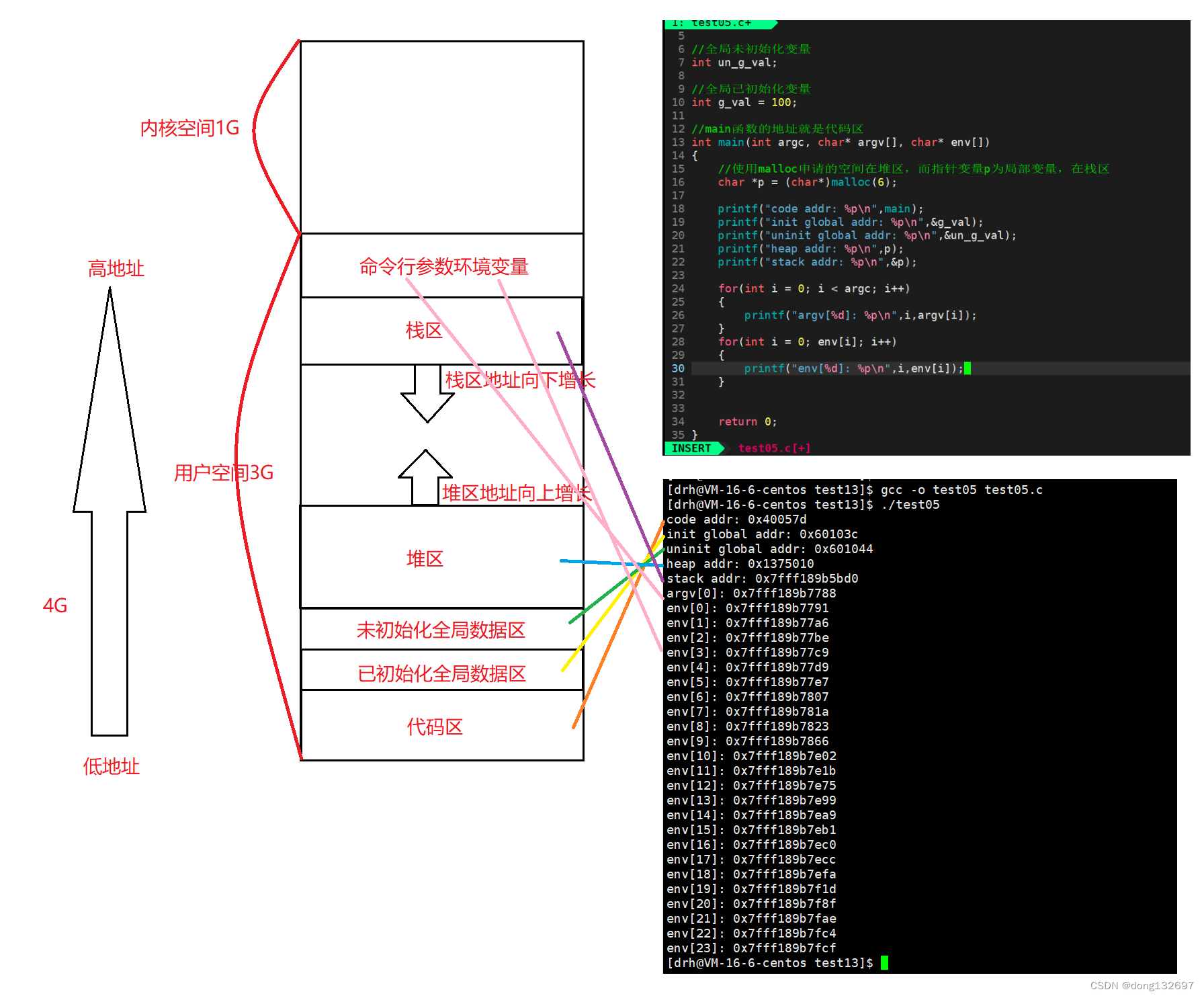
Task: Click terminal output 'env[0]: 0x7fff189b7791'
Action: pos(747,608)
